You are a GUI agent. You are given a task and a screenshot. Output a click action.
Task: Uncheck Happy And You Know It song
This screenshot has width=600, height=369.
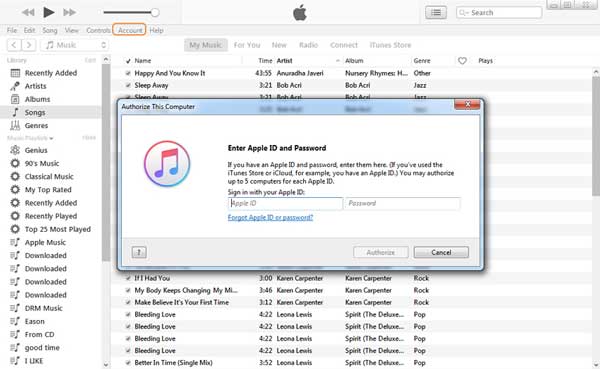point(128,73)
